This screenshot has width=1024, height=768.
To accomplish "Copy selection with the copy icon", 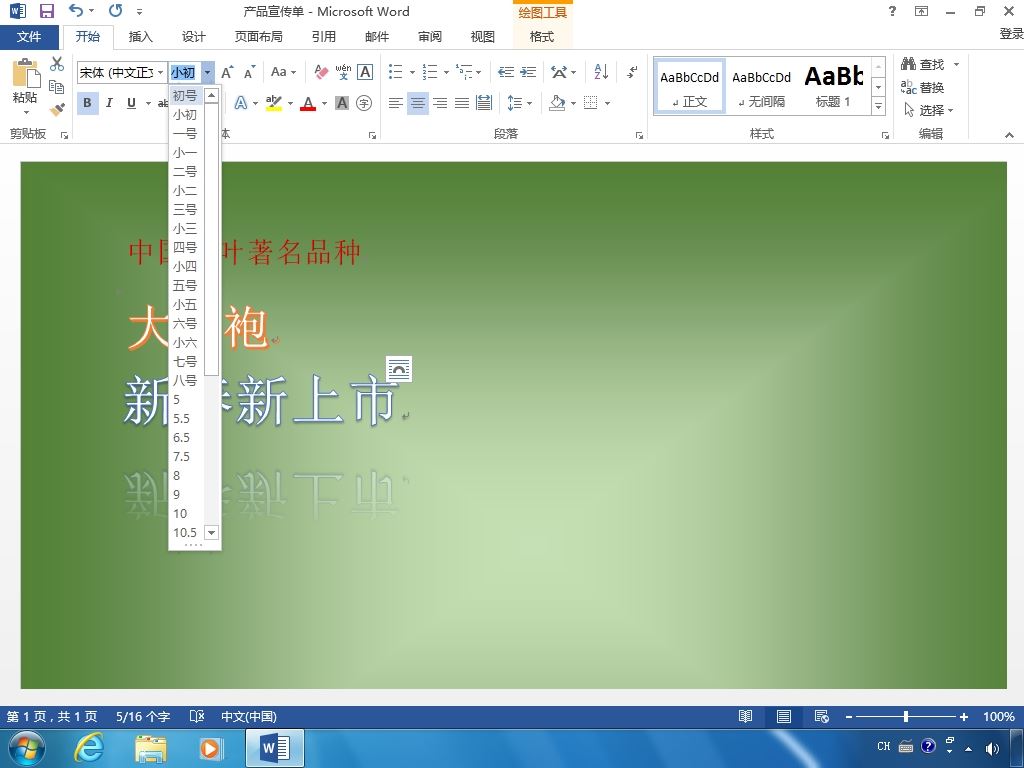I will [x=57, y=86].
